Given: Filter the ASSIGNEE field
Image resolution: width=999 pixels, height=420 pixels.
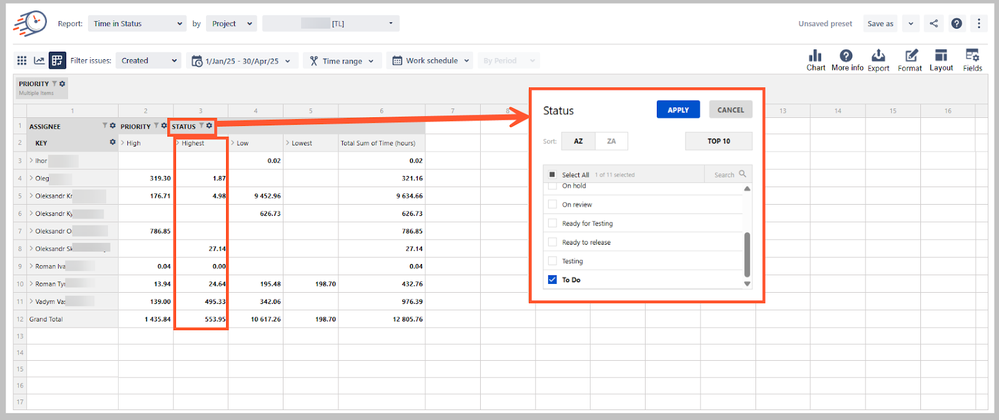Looking at the screenshot, I should pyautogui.click(x=105, y=126).
